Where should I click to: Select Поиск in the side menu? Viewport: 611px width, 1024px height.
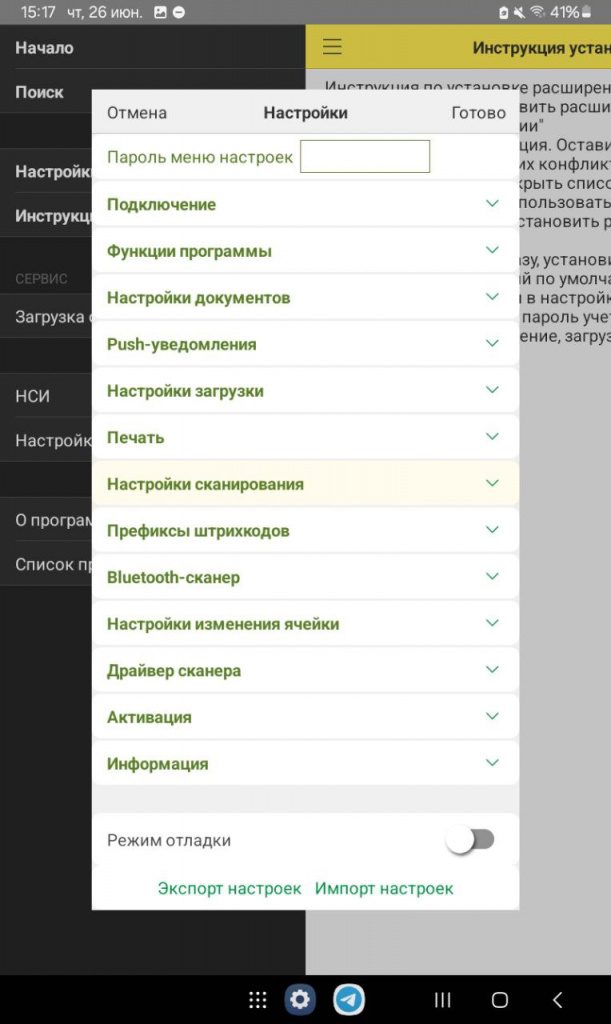(39, 92)
